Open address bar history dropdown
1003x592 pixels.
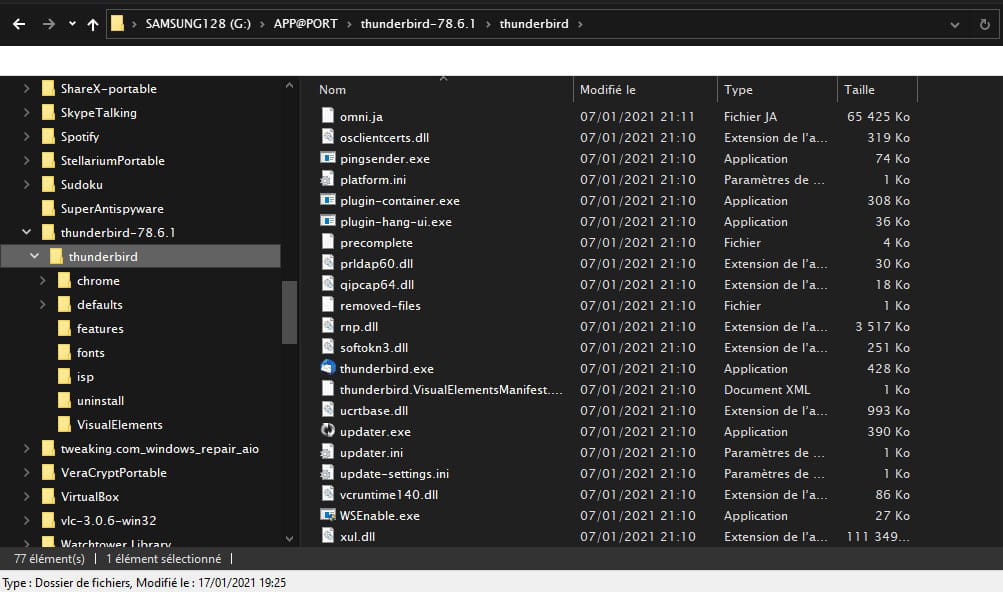(954, 24)
